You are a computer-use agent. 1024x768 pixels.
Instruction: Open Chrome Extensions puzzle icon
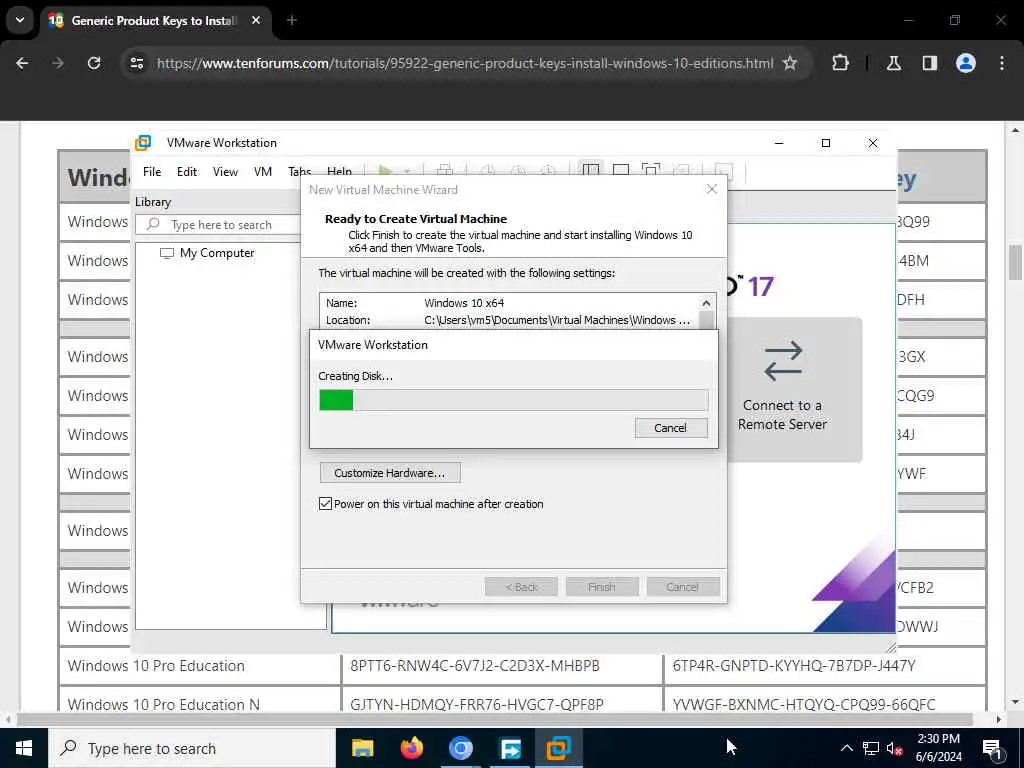[x=840, y=63]
